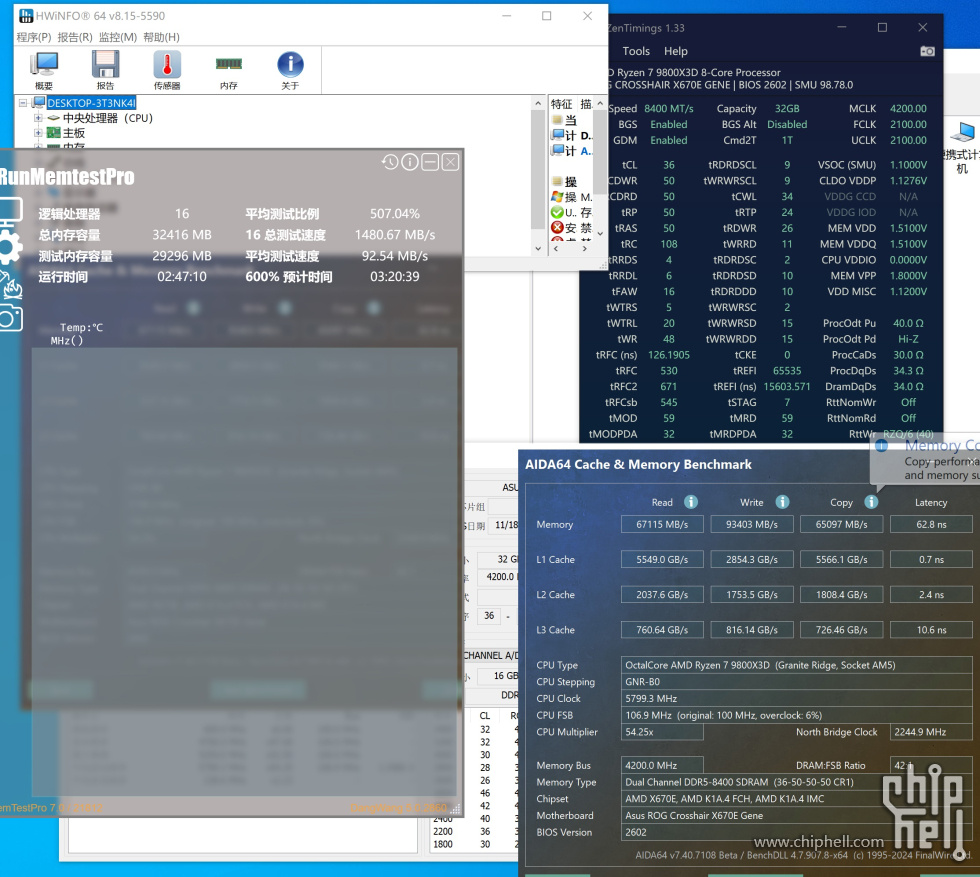Click the L2 Cache Copy value 1808.4 GB/s

coord(841,594)
